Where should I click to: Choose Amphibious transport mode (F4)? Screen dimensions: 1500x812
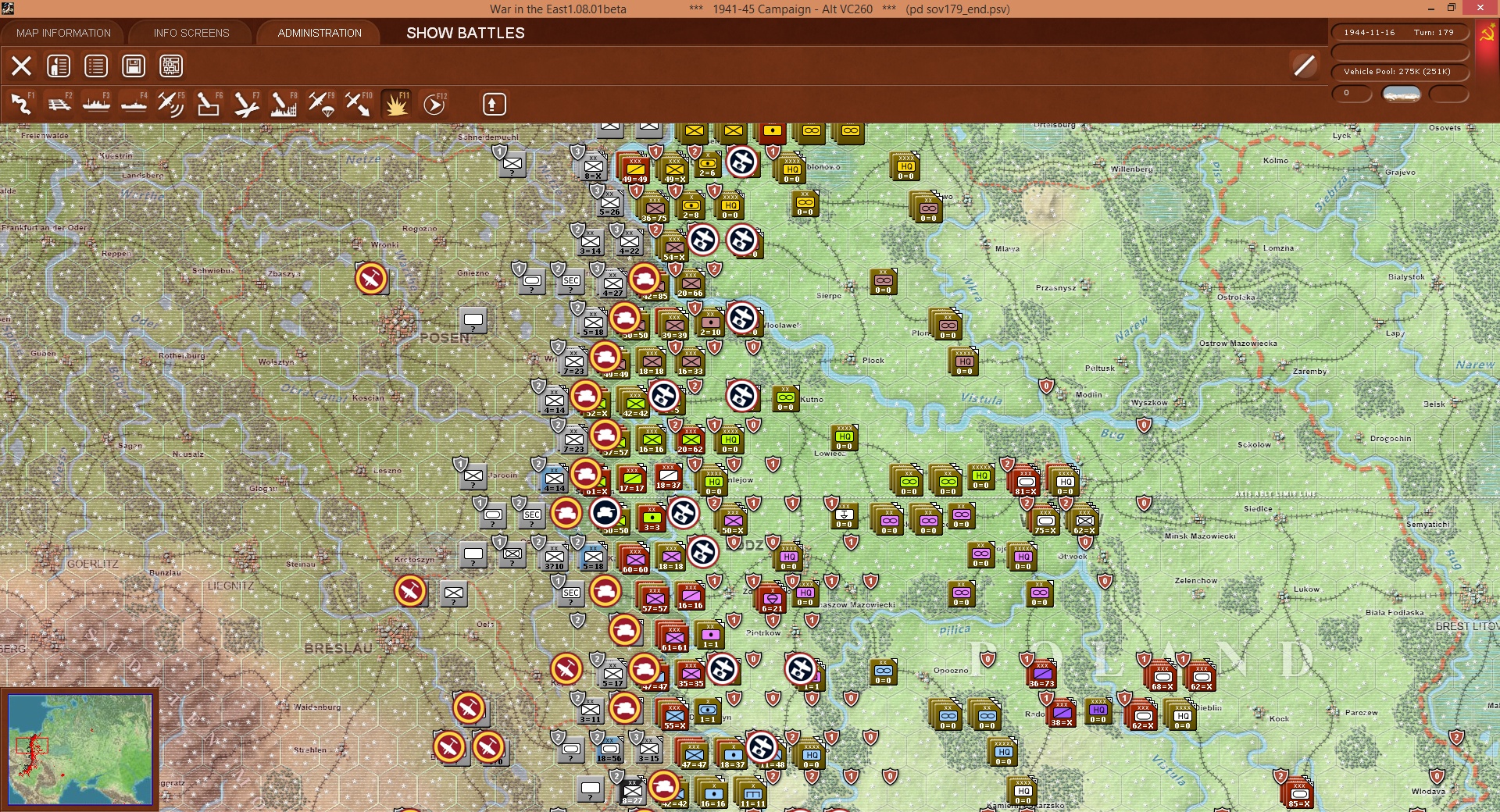pyautogui.click(x=134, y=104)
